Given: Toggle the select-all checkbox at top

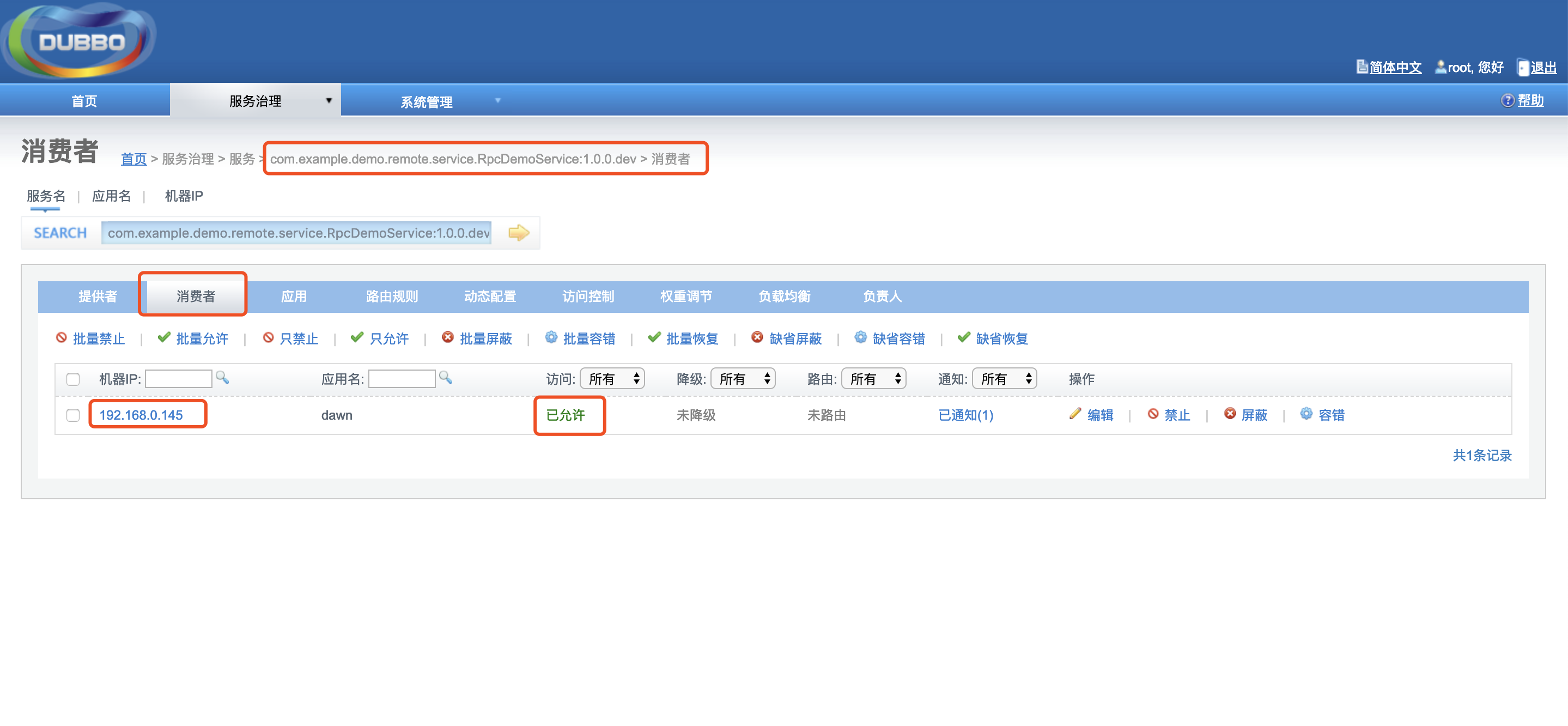Looking at the screenshot, I should 72,378.
